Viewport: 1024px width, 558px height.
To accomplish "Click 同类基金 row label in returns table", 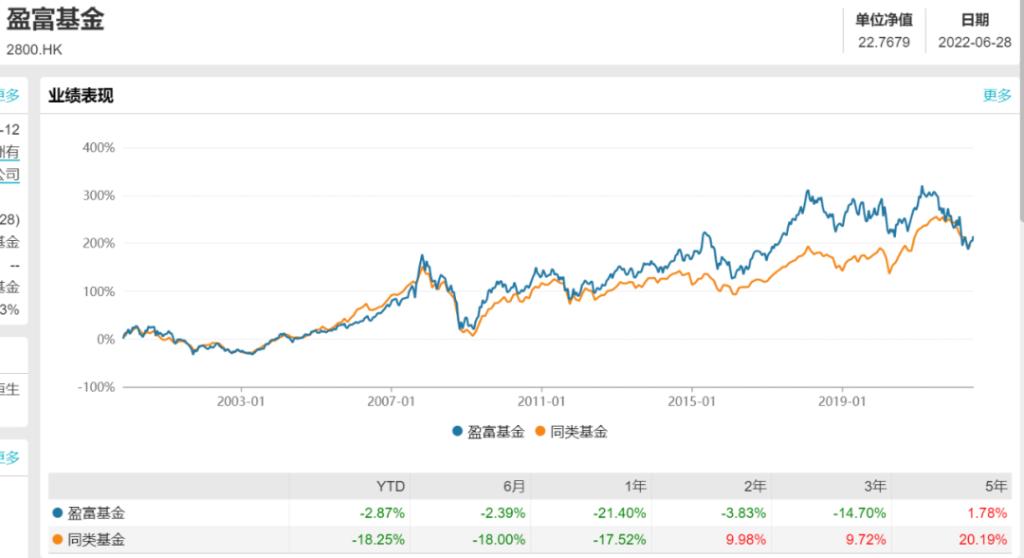I will click(96, 540).
